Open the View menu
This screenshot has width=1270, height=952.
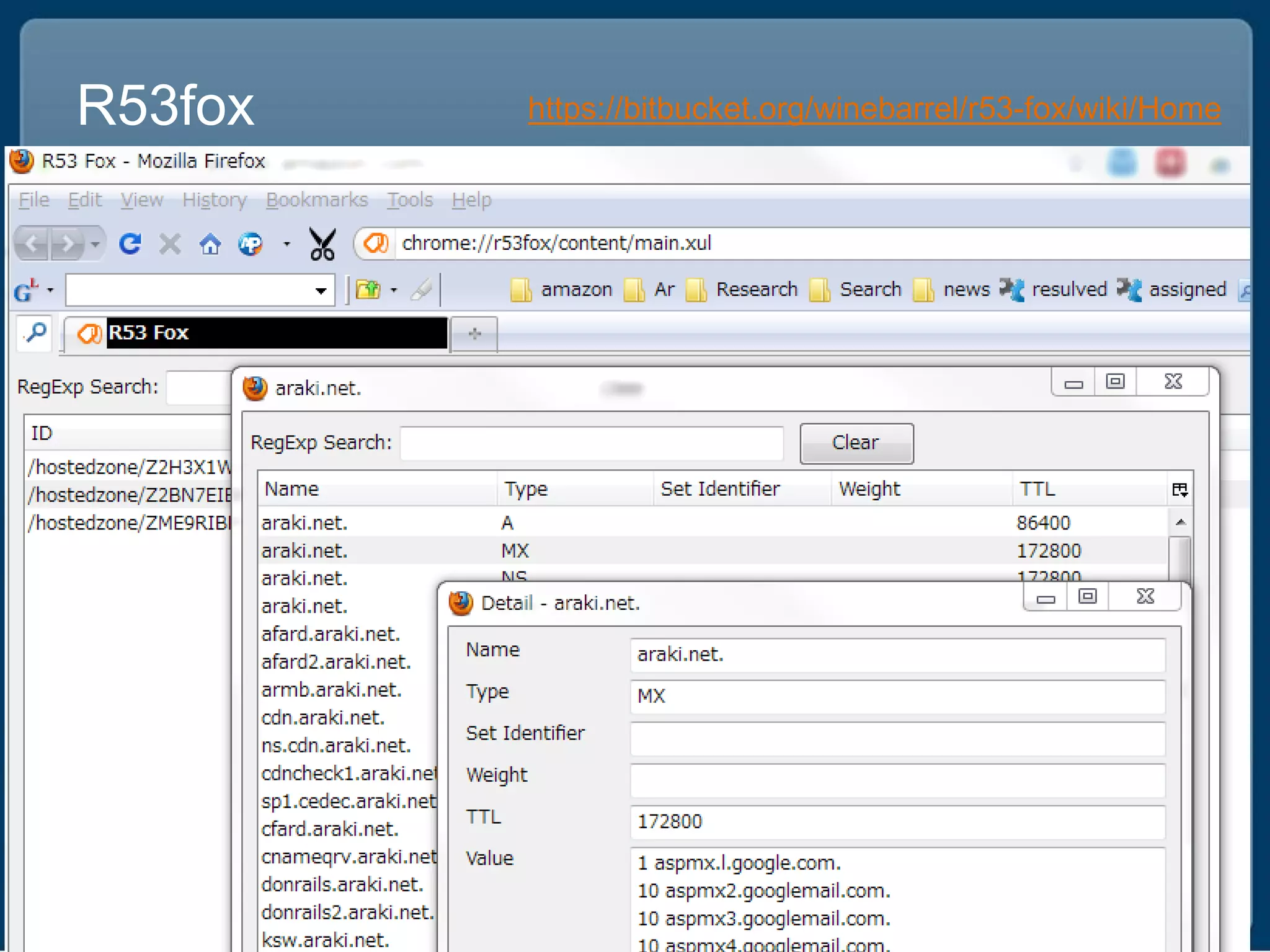click(x=142, y=200)
